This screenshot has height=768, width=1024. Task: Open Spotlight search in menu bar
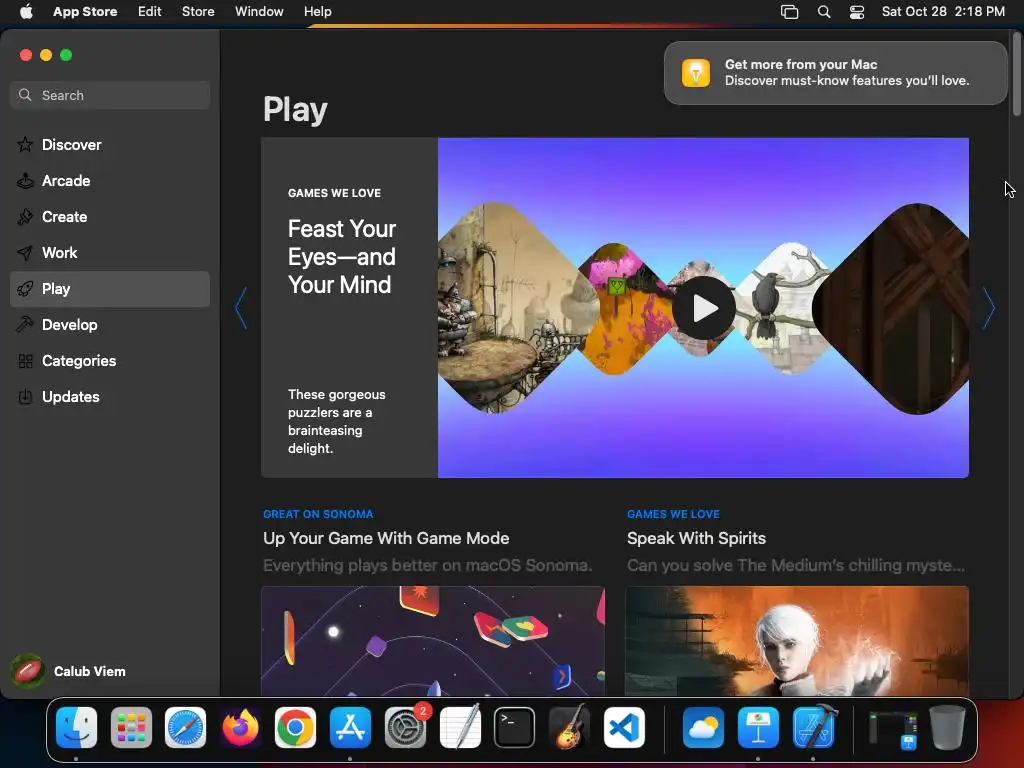[x=824, y=12]
